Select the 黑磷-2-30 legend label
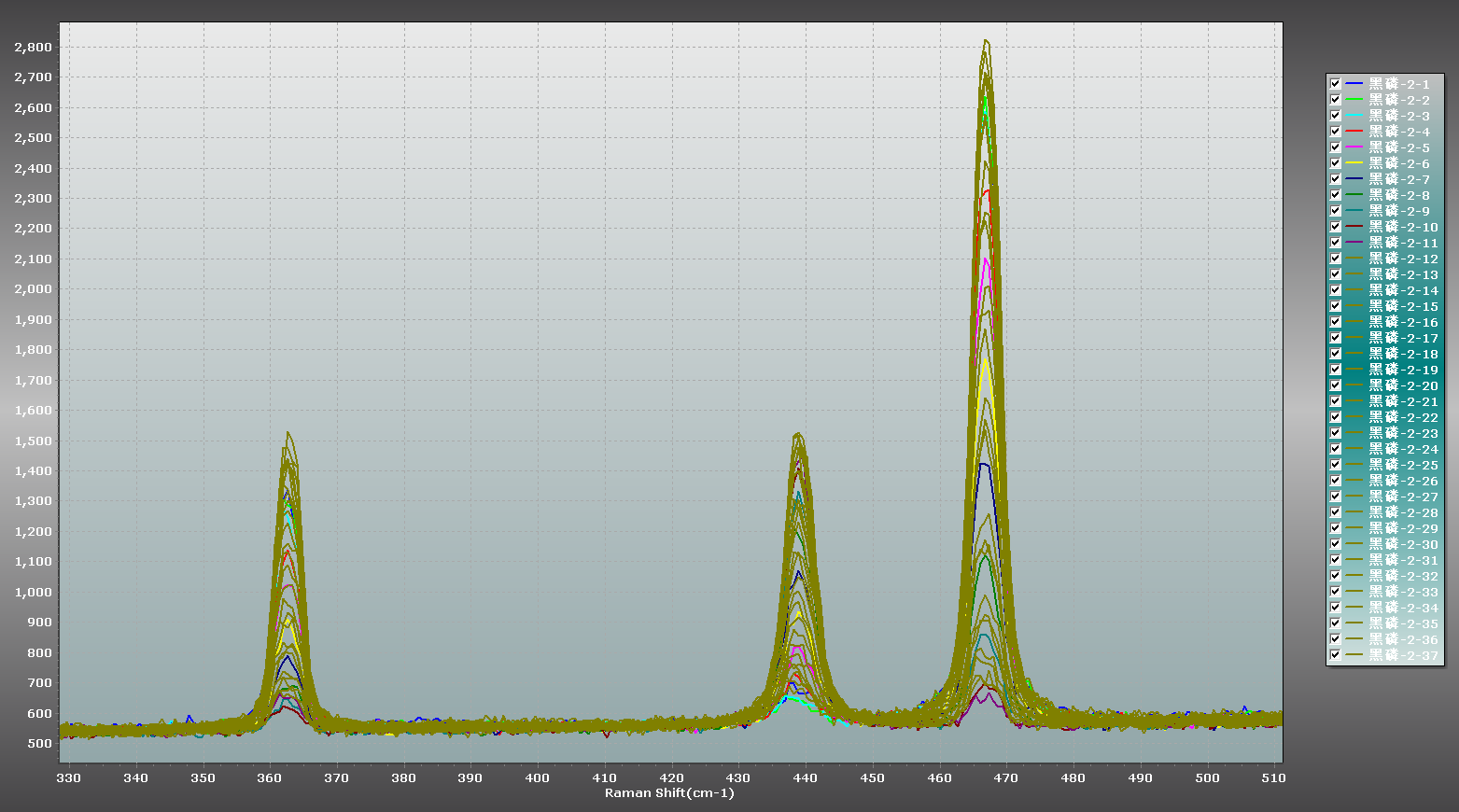 pos(1403,544)
